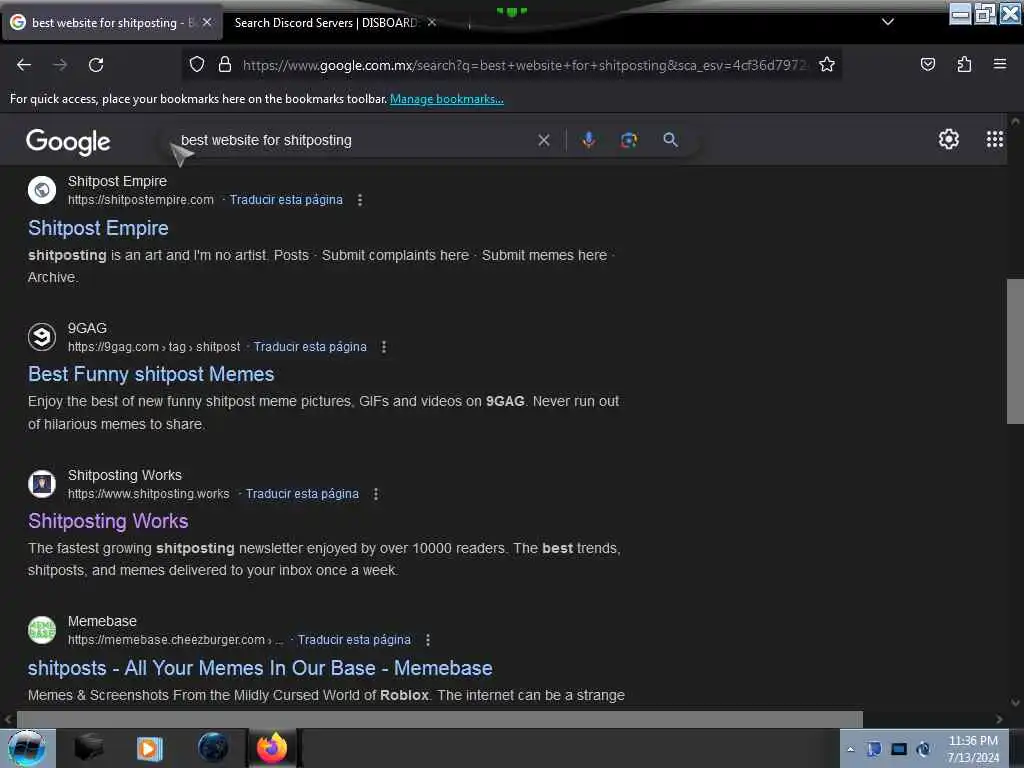Open the shield tracking protection icon
This screenshot has width=1024, height=768.
click(x=197, y=64)
